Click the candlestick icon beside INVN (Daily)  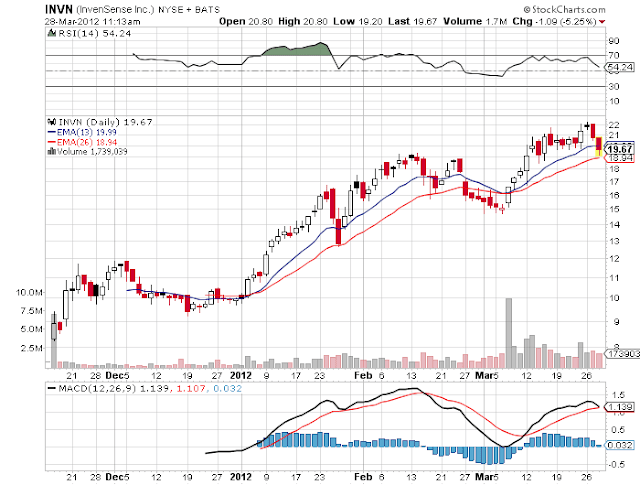coord(52,122)
